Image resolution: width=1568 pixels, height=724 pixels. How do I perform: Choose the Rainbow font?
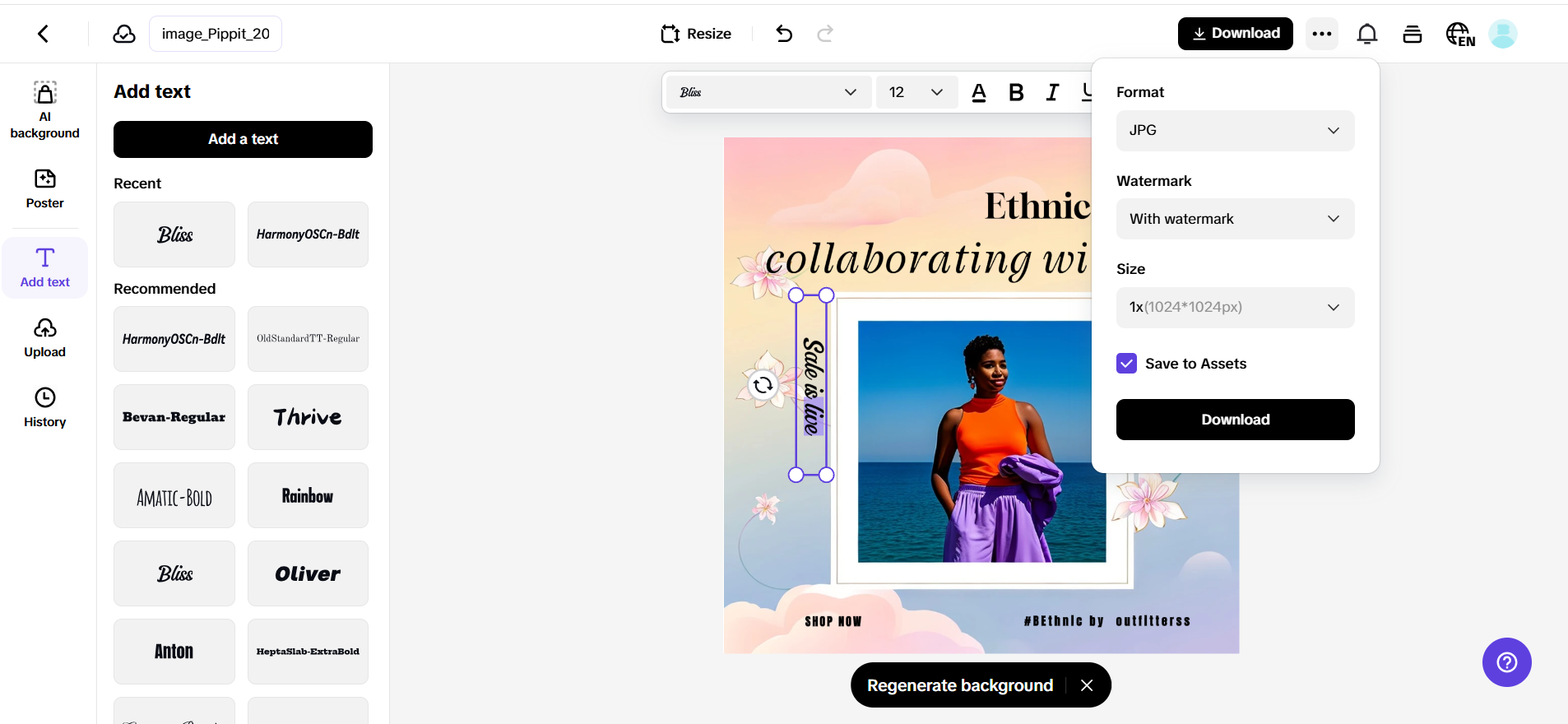point(308,495)
